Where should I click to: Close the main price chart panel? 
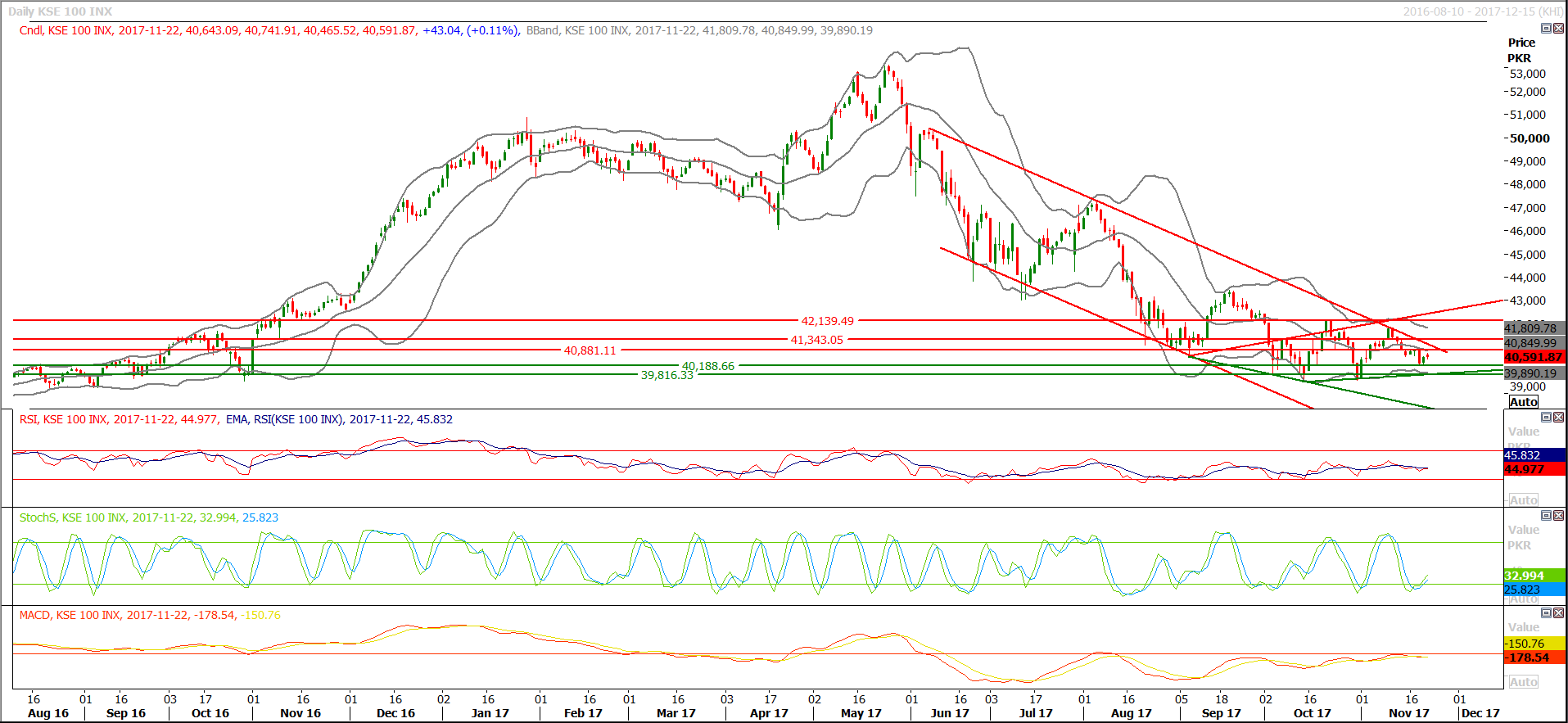1558,29
